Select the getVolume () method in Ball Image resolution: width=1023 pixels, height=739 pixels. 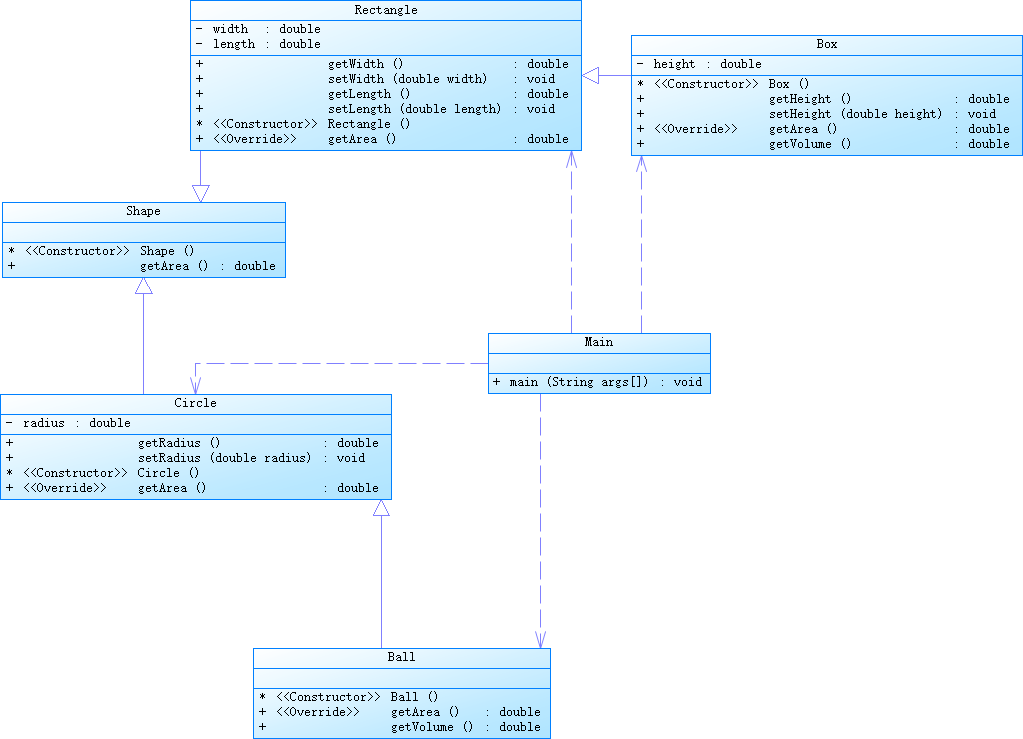pos(399,727)
